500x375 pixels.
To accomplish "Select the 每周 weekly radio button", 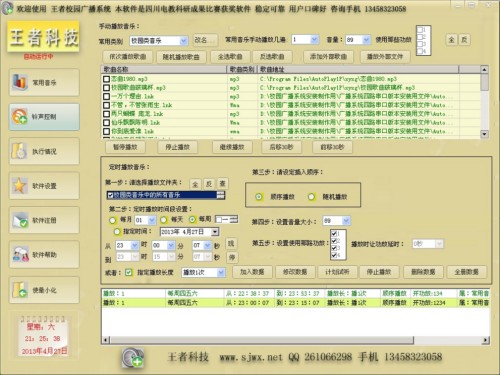I will click(x=192, y=219).
